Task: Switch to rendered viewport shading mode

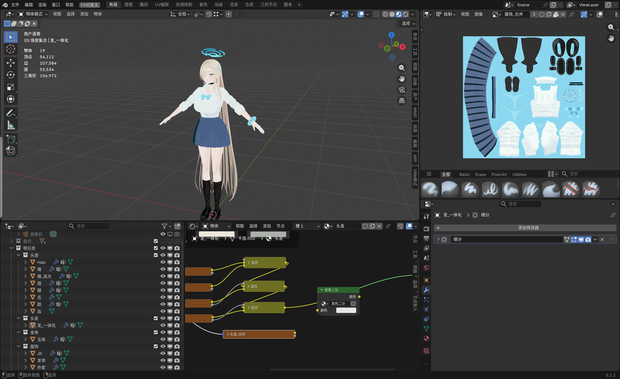Action: [406, 14]
